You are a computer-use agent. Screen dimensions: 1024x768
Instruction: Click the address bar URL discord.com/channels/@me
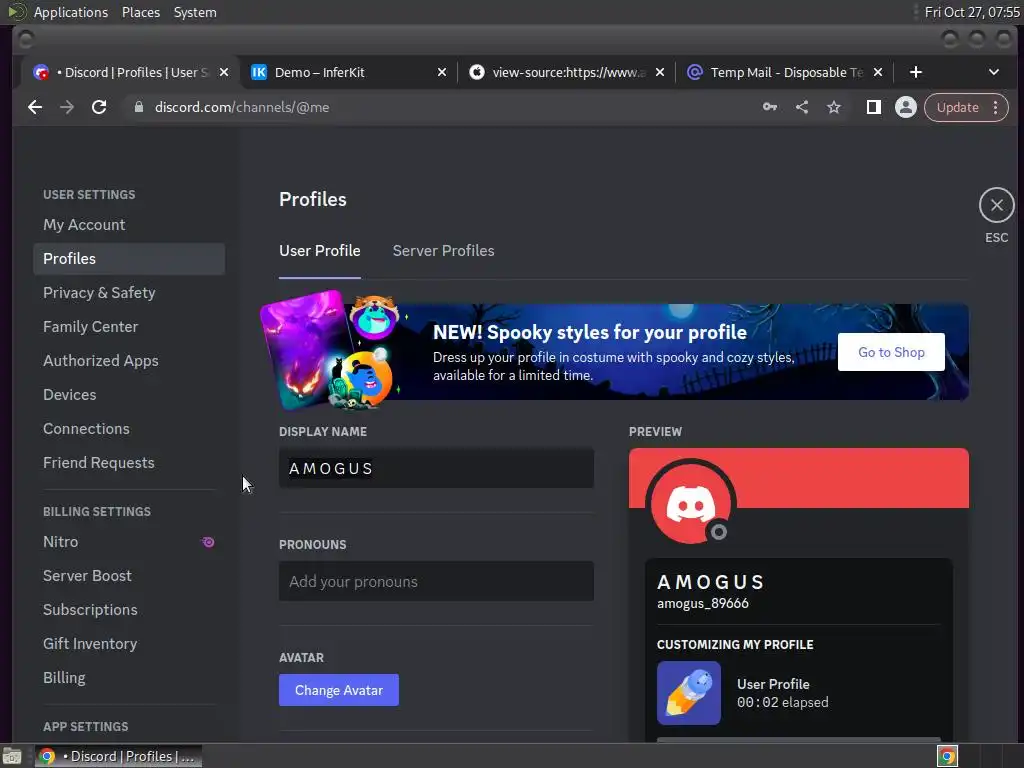click(242, 107)
